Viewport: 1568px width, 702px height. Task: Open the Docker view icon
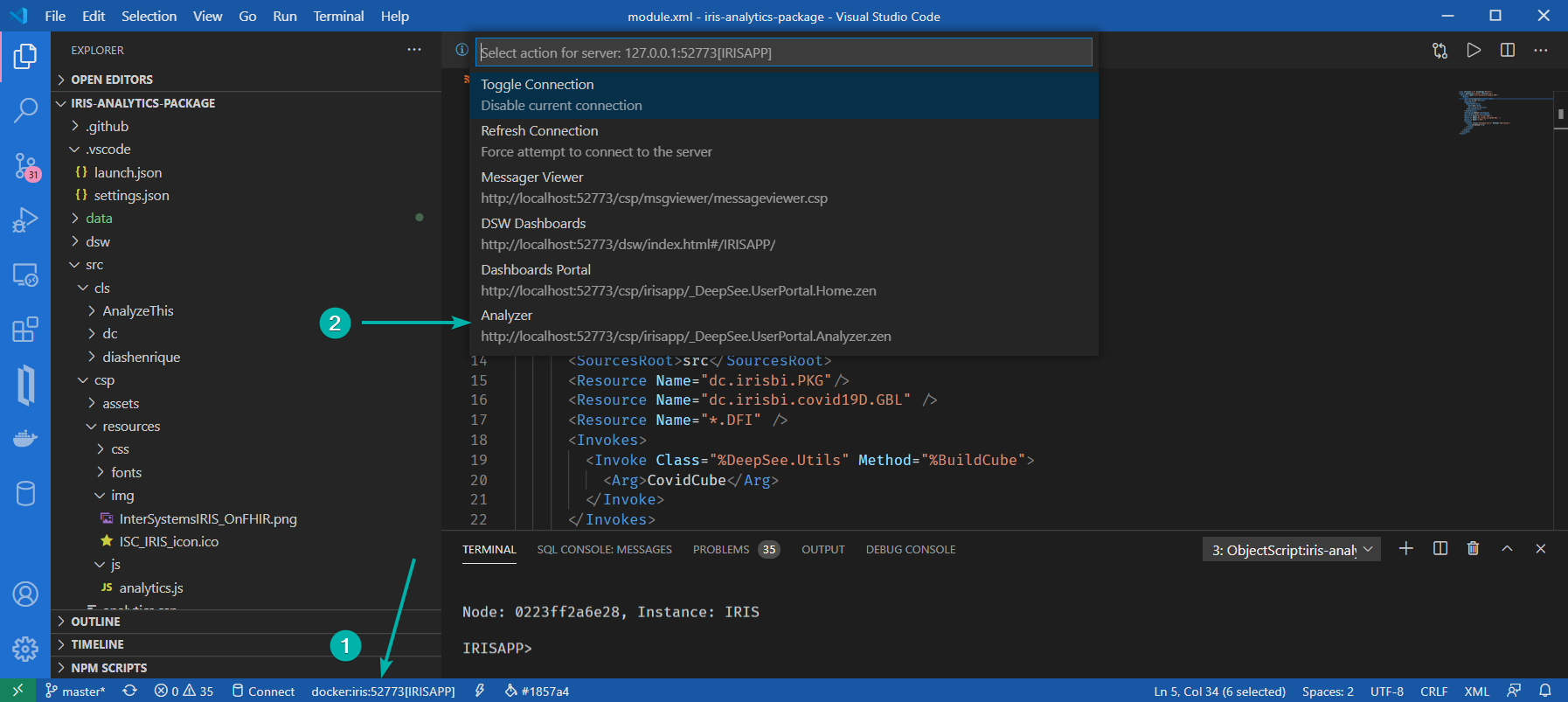(x=25, y=439)
